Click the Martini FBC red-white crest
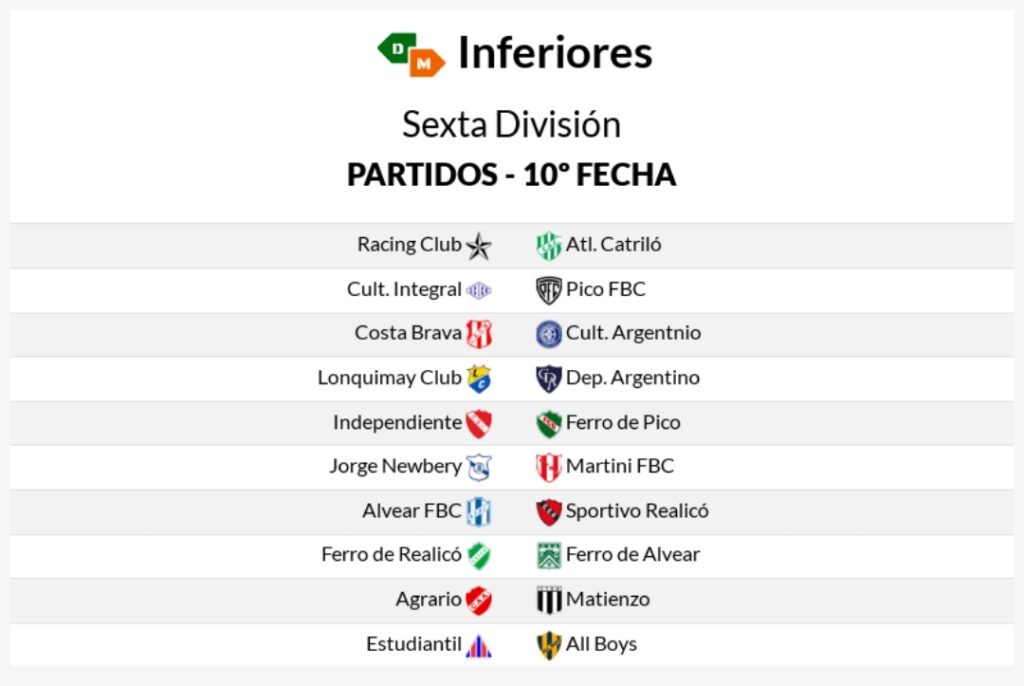The height and width of the screenshot is (686, 1024). click(x=549, y=468)
